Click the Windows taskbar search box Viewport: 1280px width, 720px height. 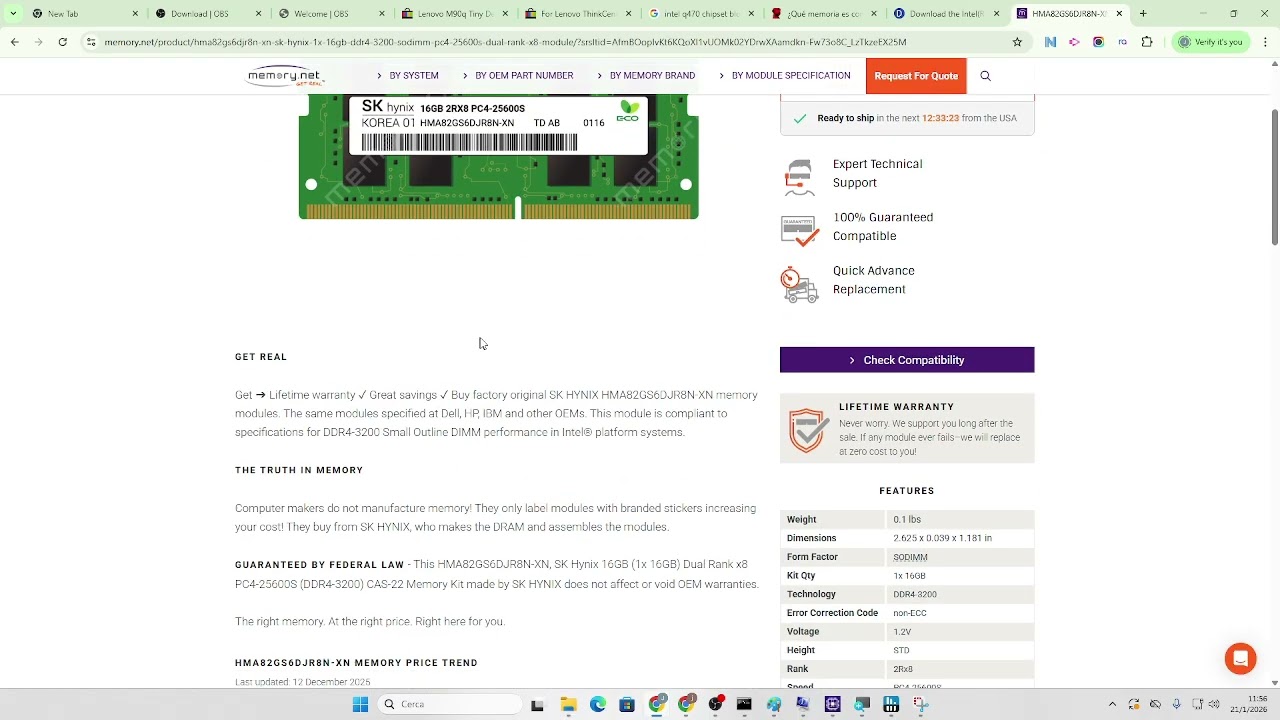click(x=450, y=704)
